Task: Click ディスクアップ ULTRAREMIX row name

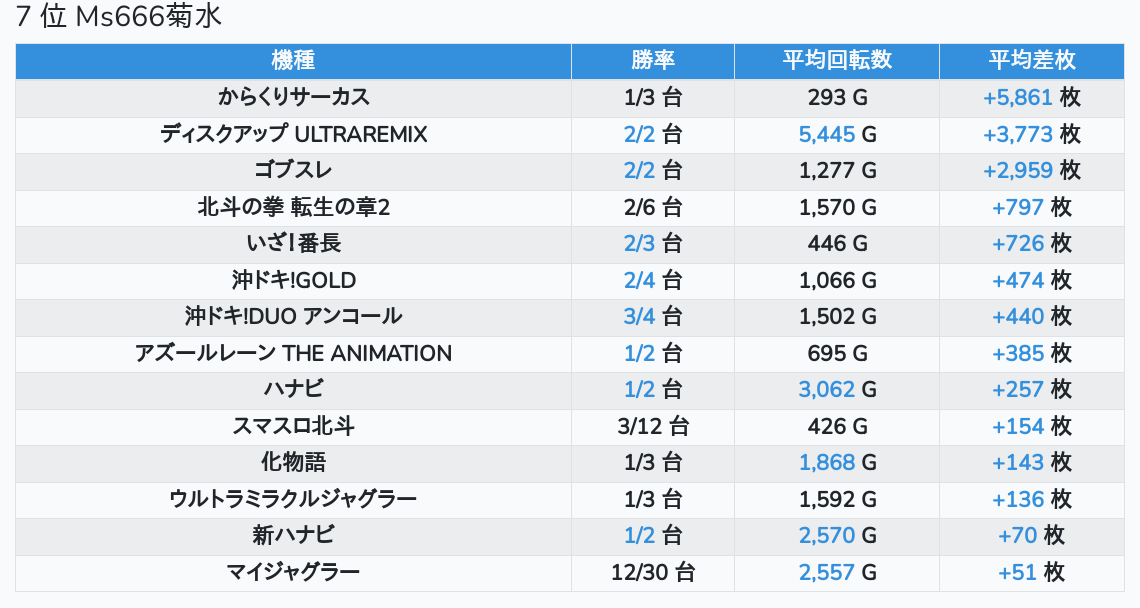Action: point(293,134)
